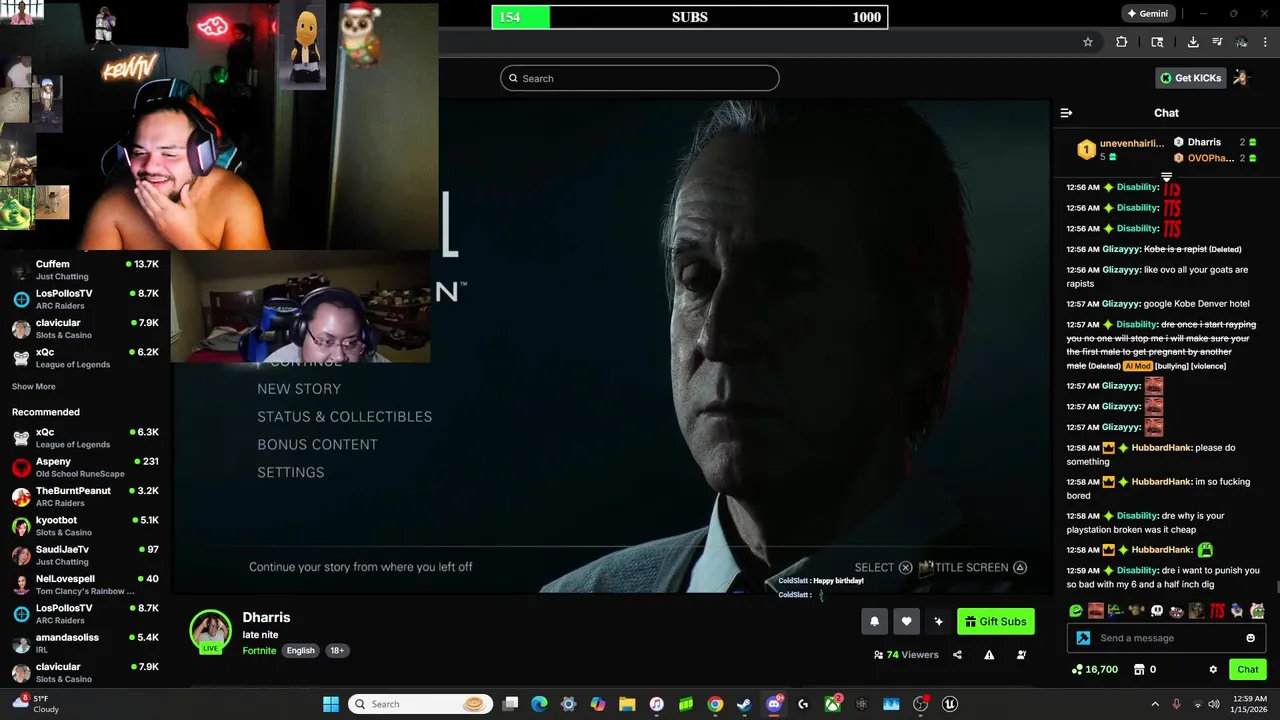1280x720 pixels.
Task: Select BONUS CONTENT in game menu
Action: tap(317, 445)
